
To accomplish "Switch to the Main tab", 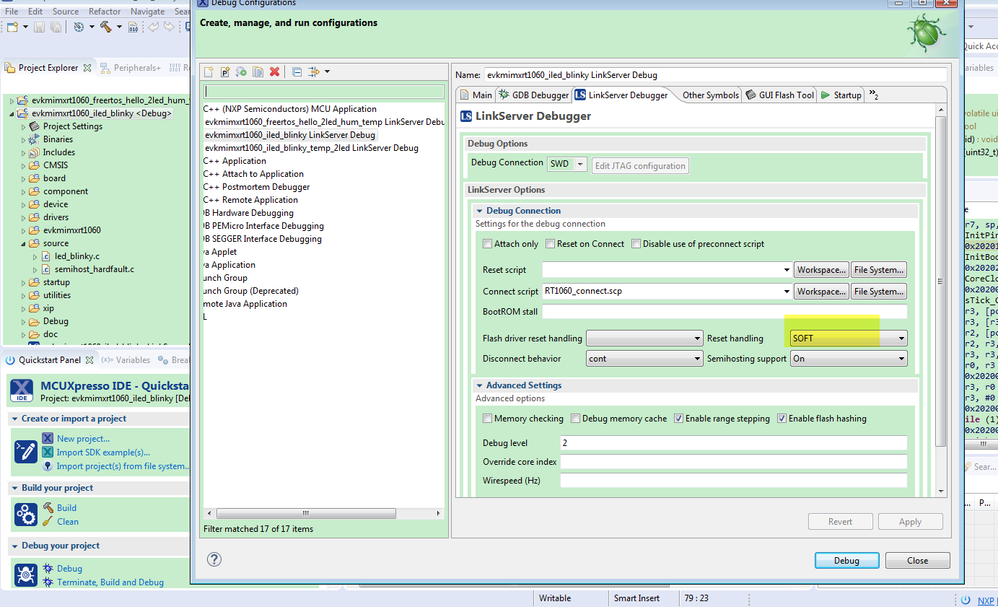I will point(475,95).
